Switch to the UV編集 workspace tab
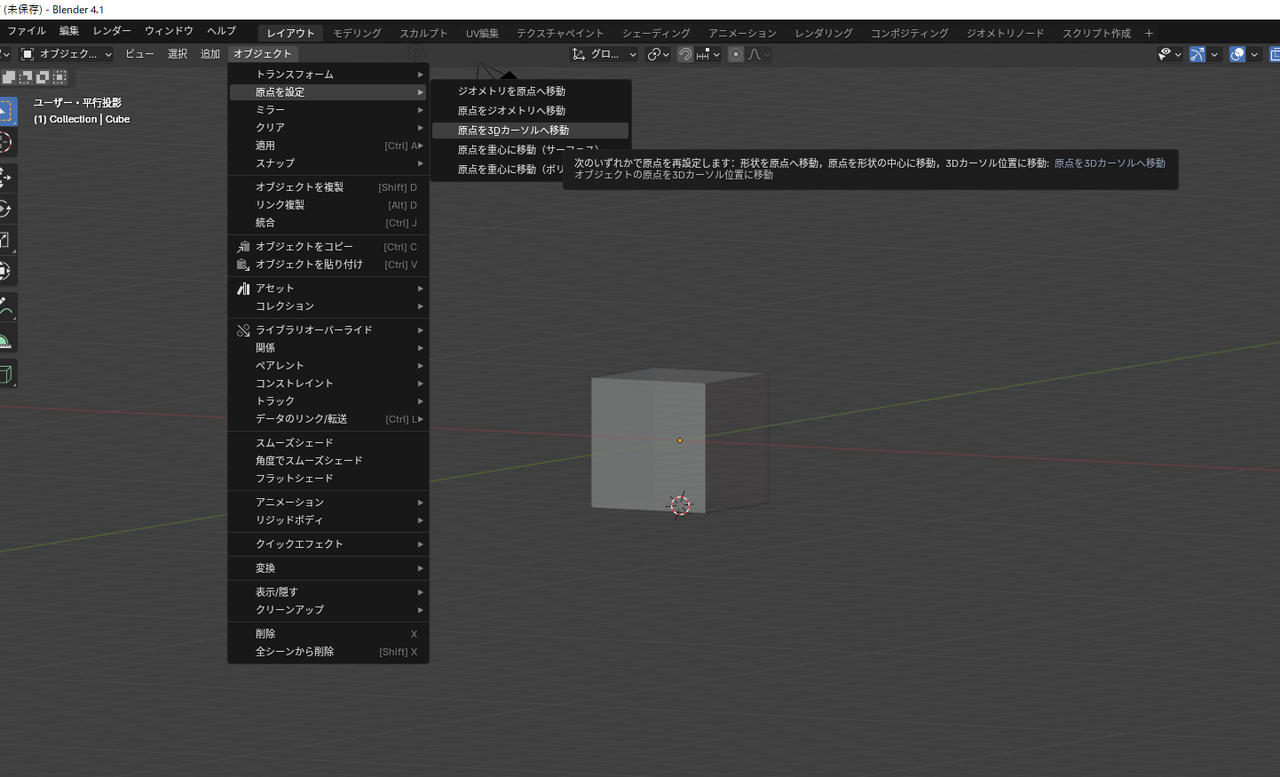Screen dimensions: 1280x777 [x=482, y=33]
